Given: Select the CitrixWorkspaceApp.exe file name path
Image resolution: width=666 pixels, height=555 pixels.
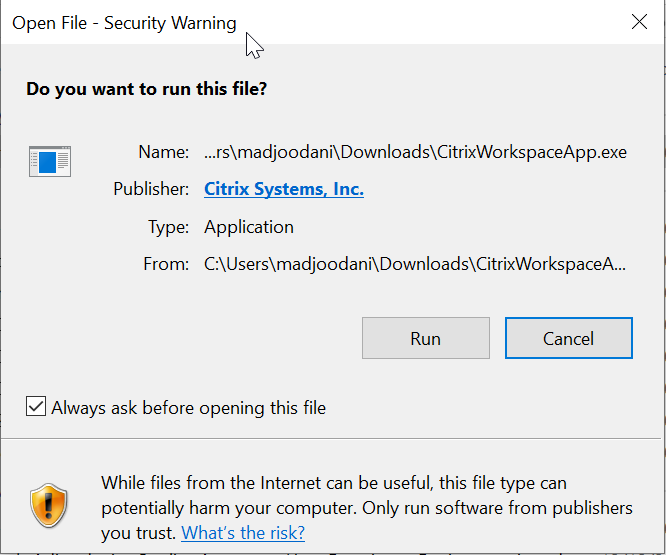Looking at the screenshot, I should [415, 152].
